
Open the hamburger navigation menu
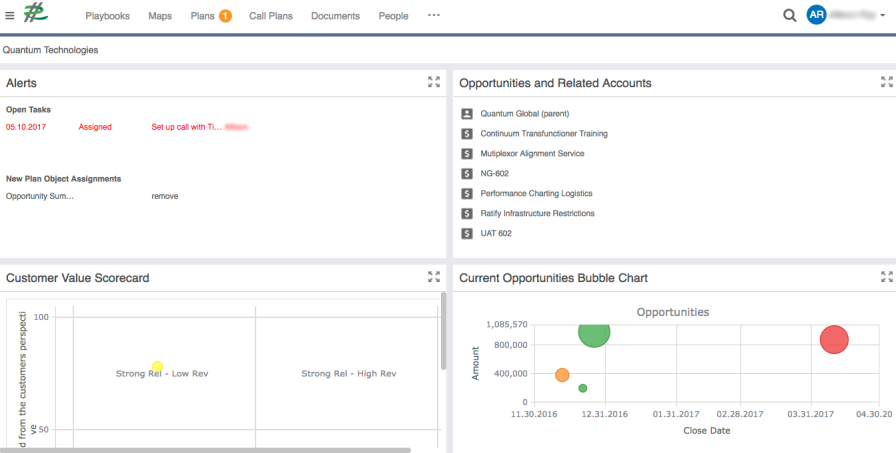10,16
